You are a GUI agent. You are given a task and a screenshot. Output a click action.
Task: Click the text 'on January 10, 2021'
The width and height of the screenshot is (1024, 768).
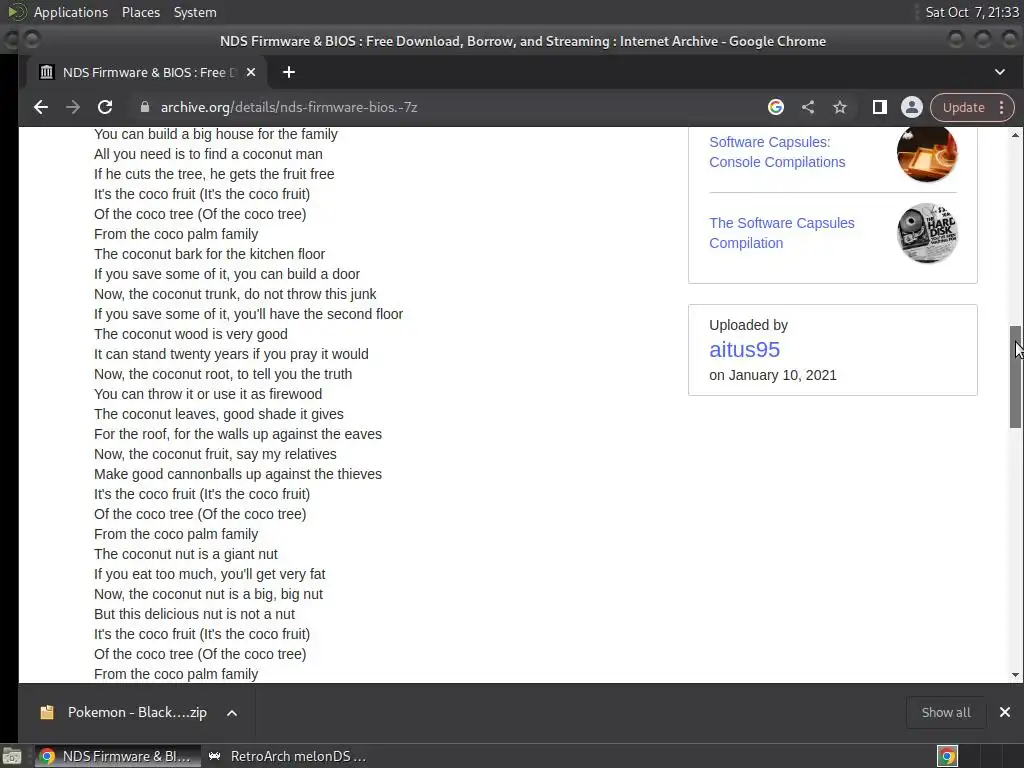[x=773, y=376]
